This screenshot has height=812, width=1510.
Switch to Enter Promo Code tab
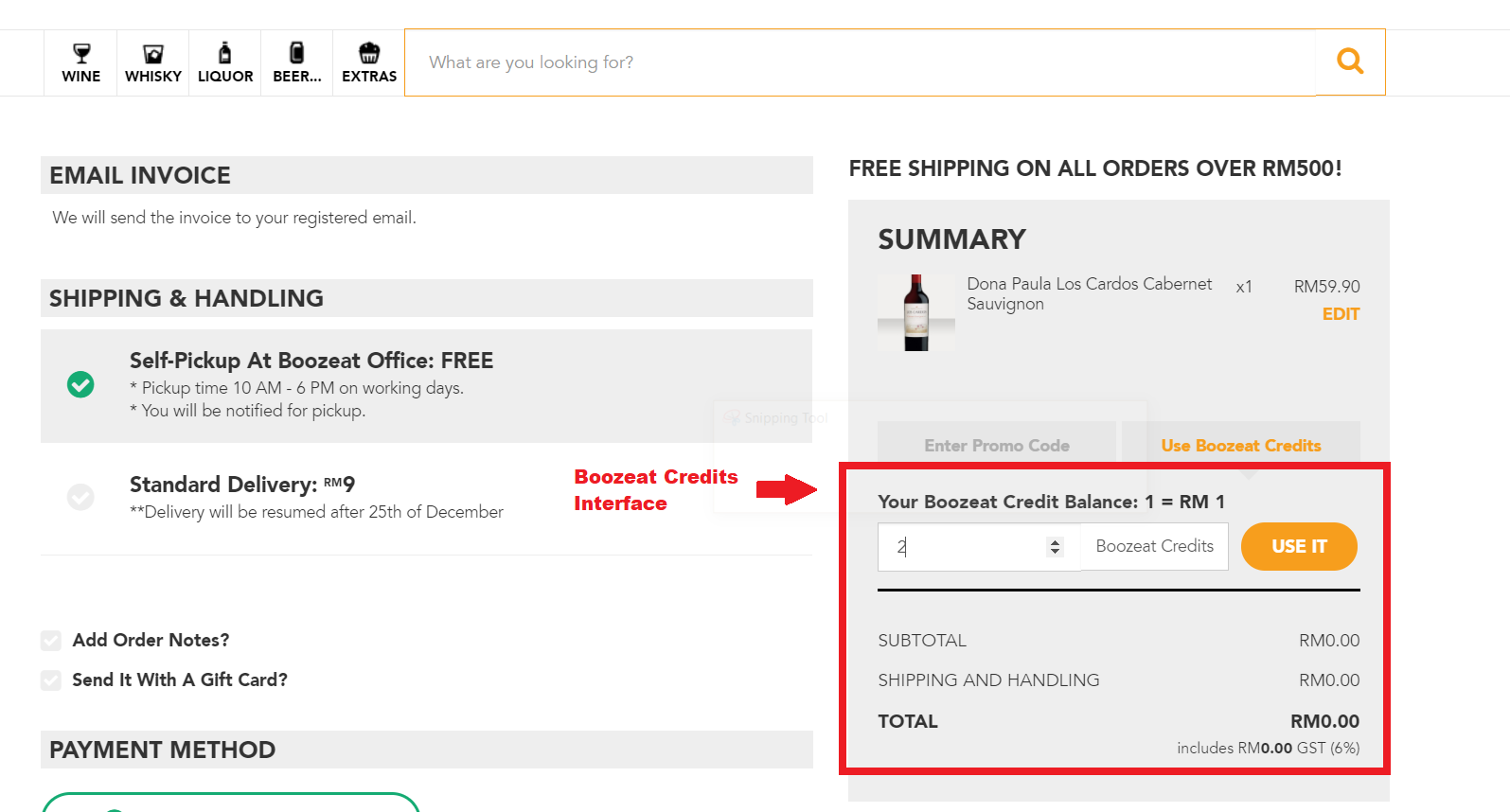click(x=997, y=445)
